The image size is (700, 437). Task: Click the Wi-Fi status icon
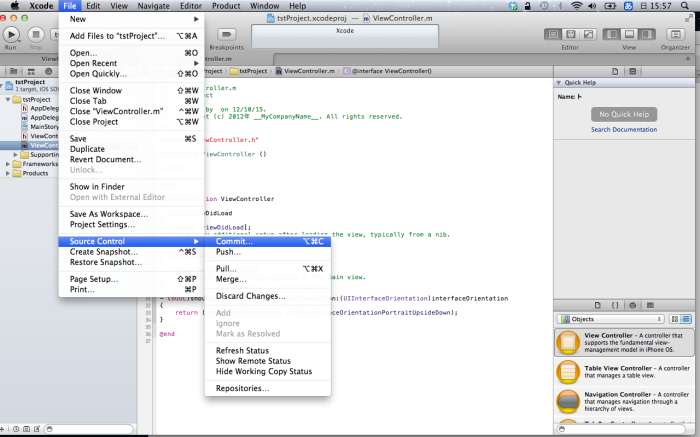point(577,6)
